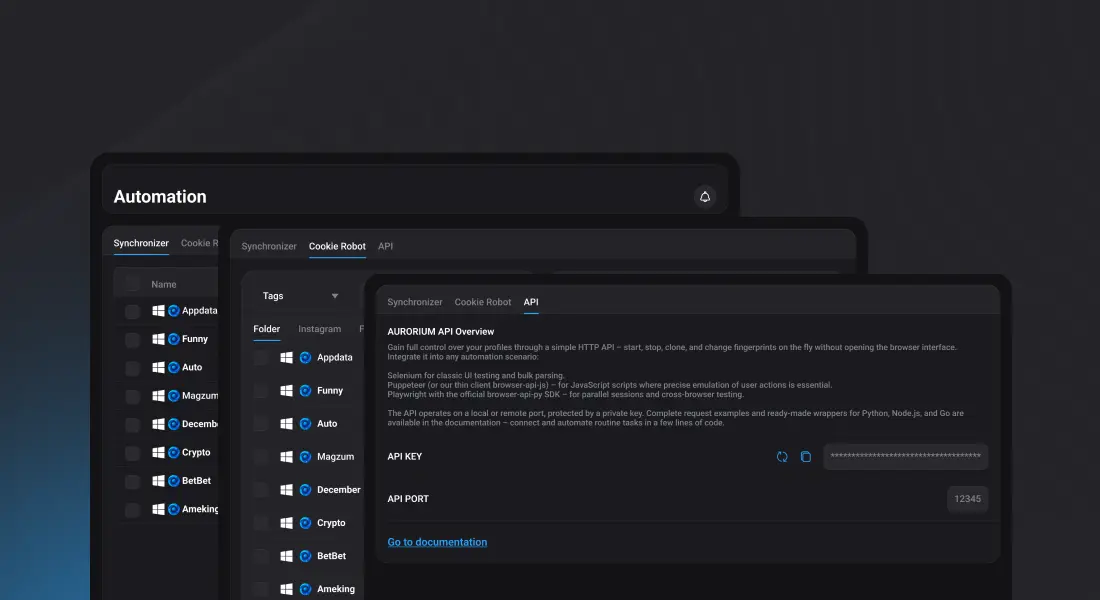Image resolution: width=1100 pixels, height=600 pixels.
Task: Toggle the select-all checkbox beside Name header
Action: click(x=132, y=284)
